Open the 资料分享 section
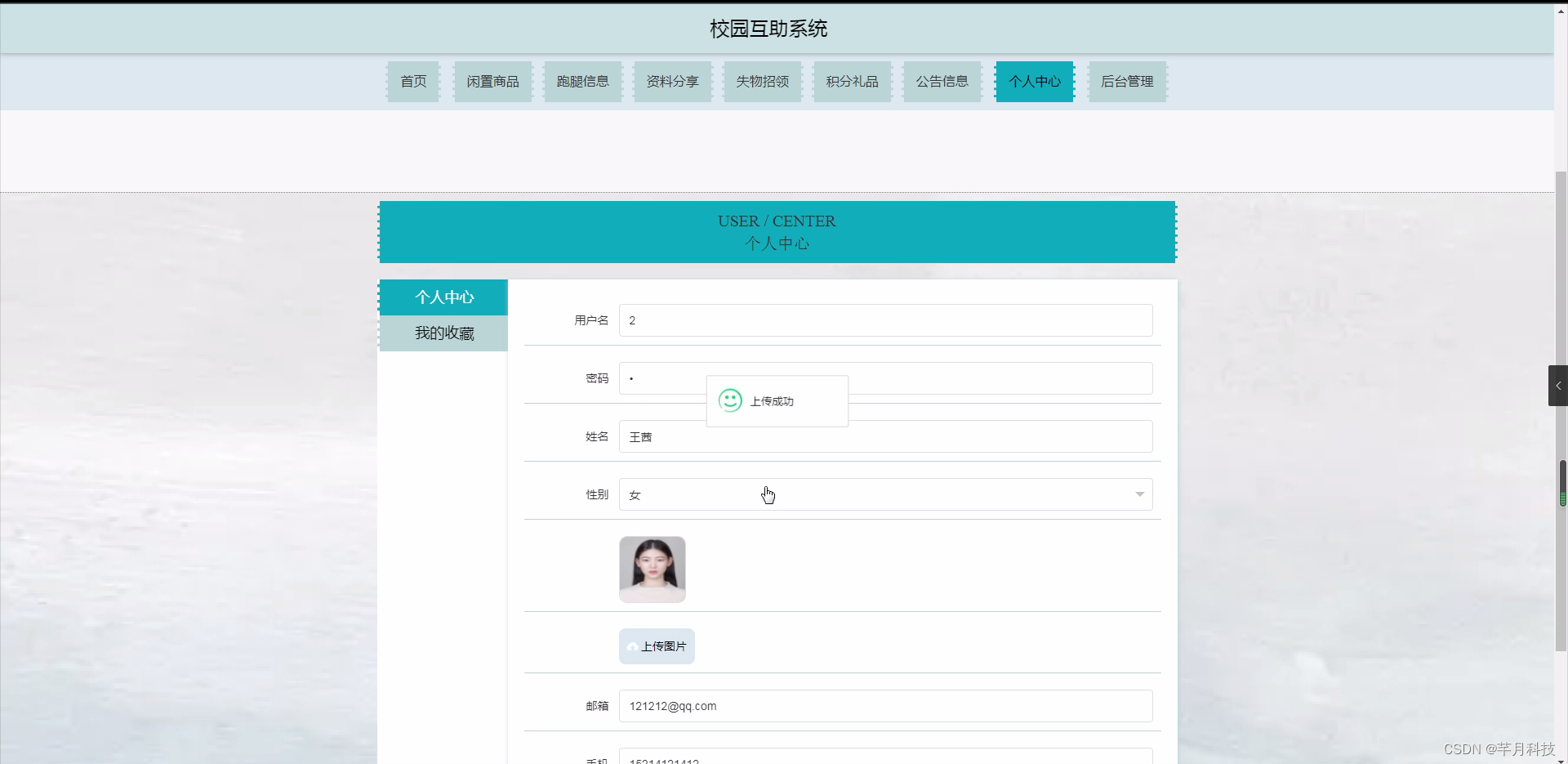This screenshot has width=1568, height=764. [672, 81]
